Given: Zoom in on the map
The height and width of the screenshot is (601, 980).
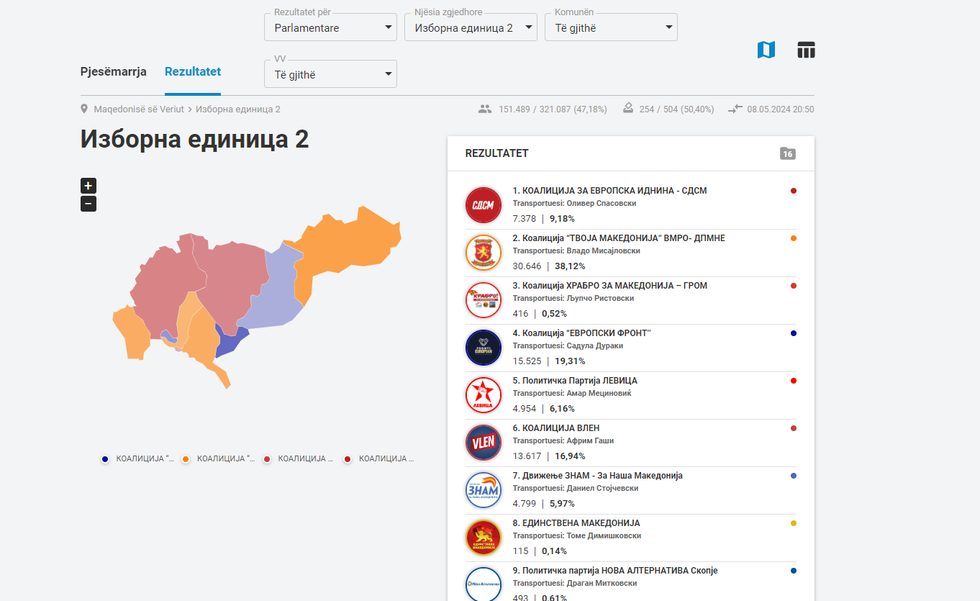Looking at the screenshot, I should pos(88,185).
